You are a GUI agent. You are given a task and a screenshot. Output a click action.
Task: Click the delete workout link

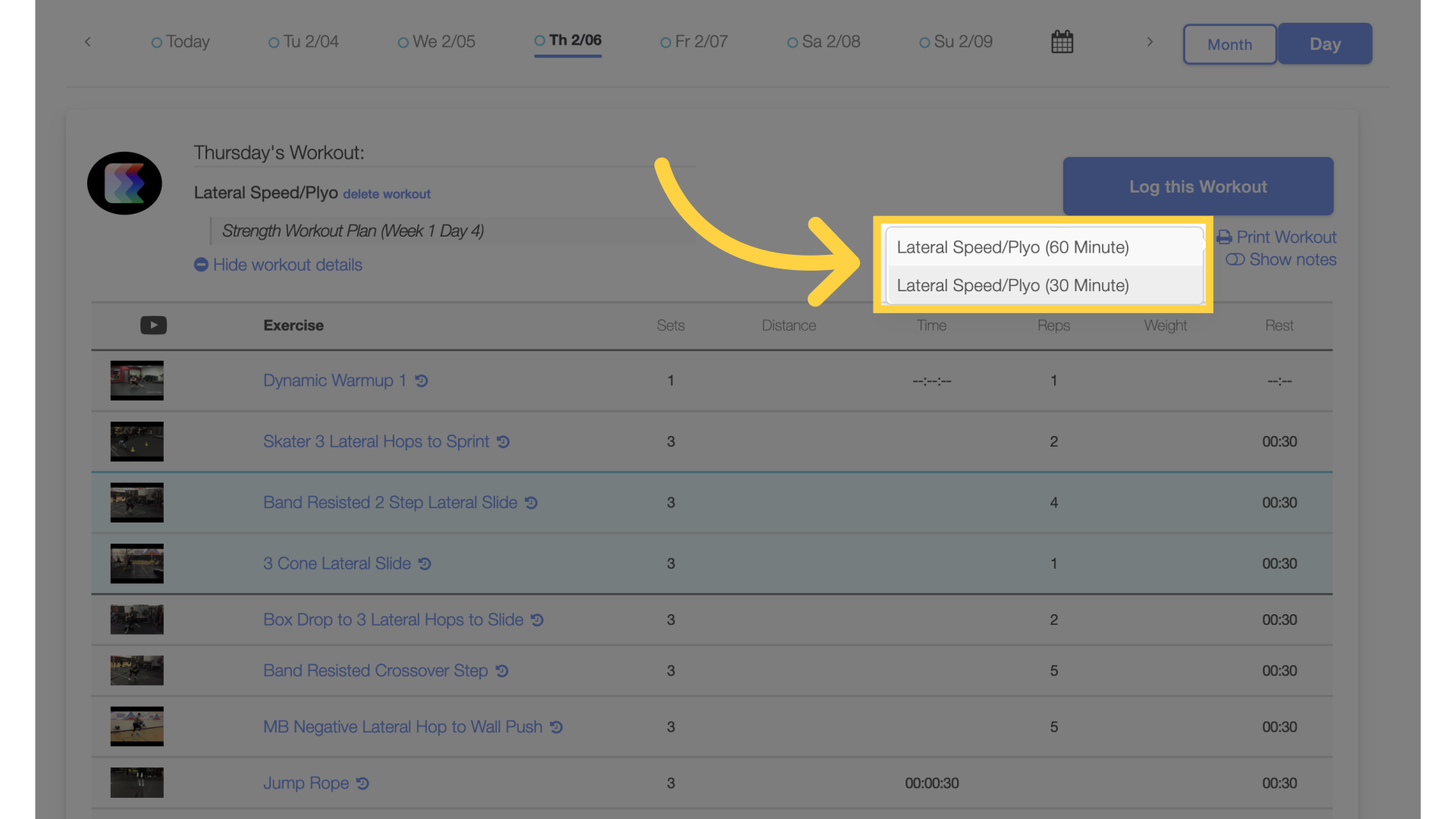click(386, 194)
